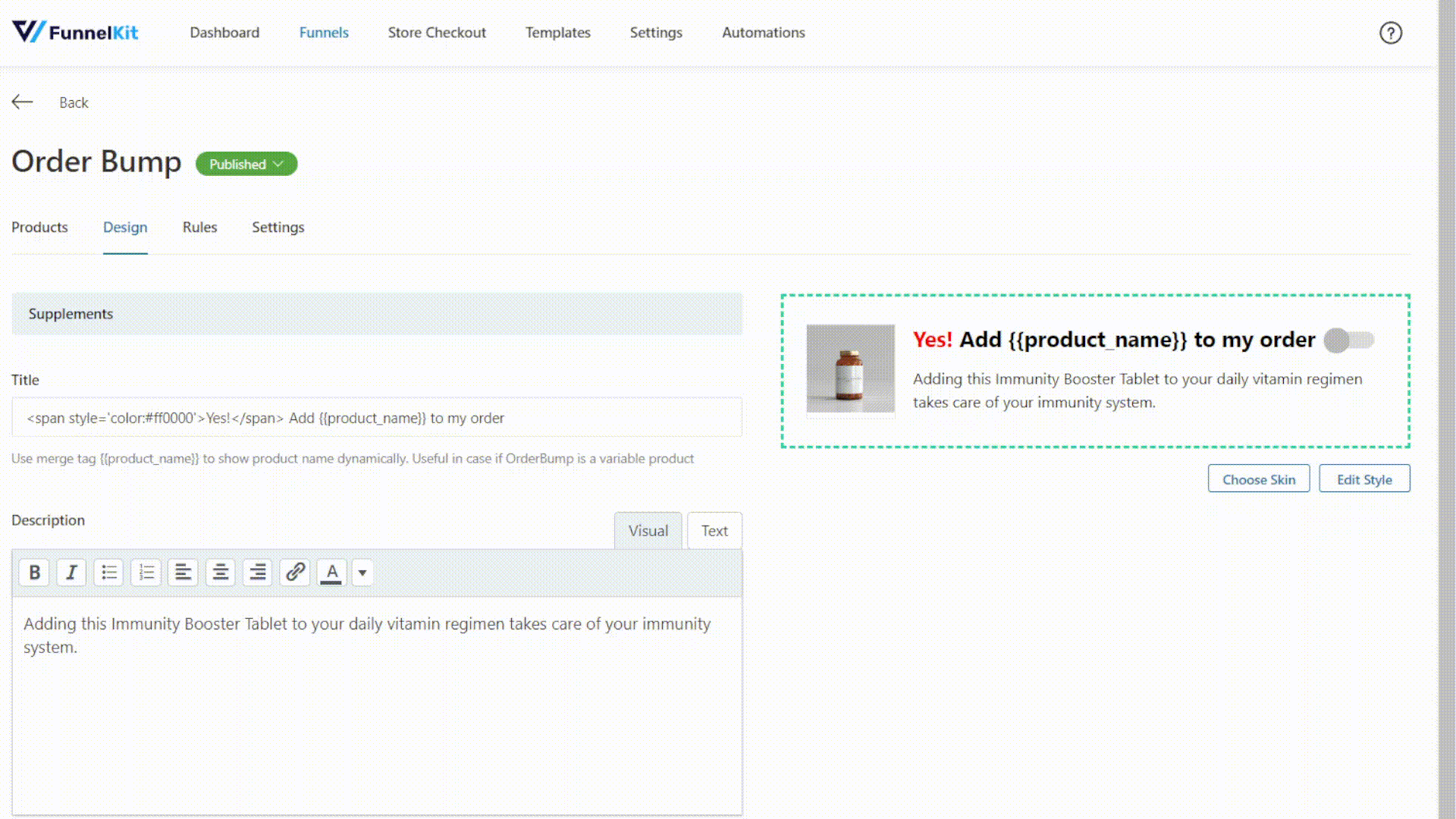Open the Automations menu

tap(763, 33)
